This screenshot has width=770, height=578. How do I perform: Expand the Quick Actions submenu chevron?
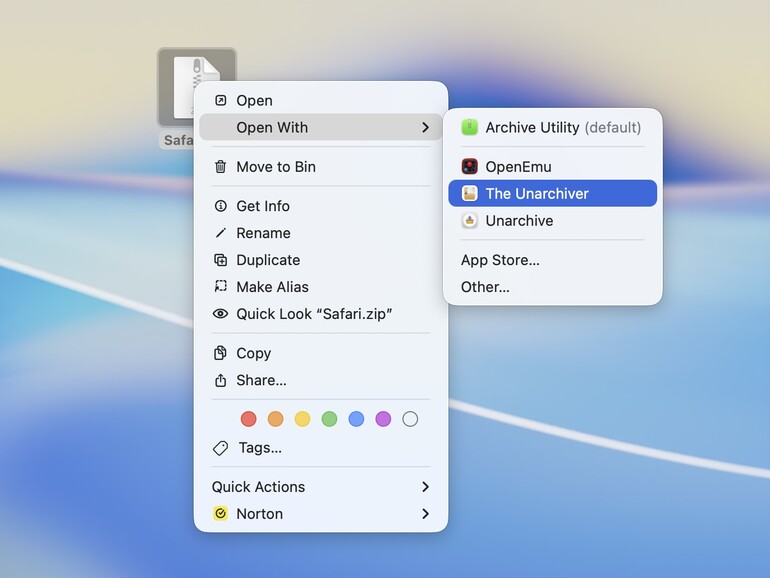[x=425, y=487]
